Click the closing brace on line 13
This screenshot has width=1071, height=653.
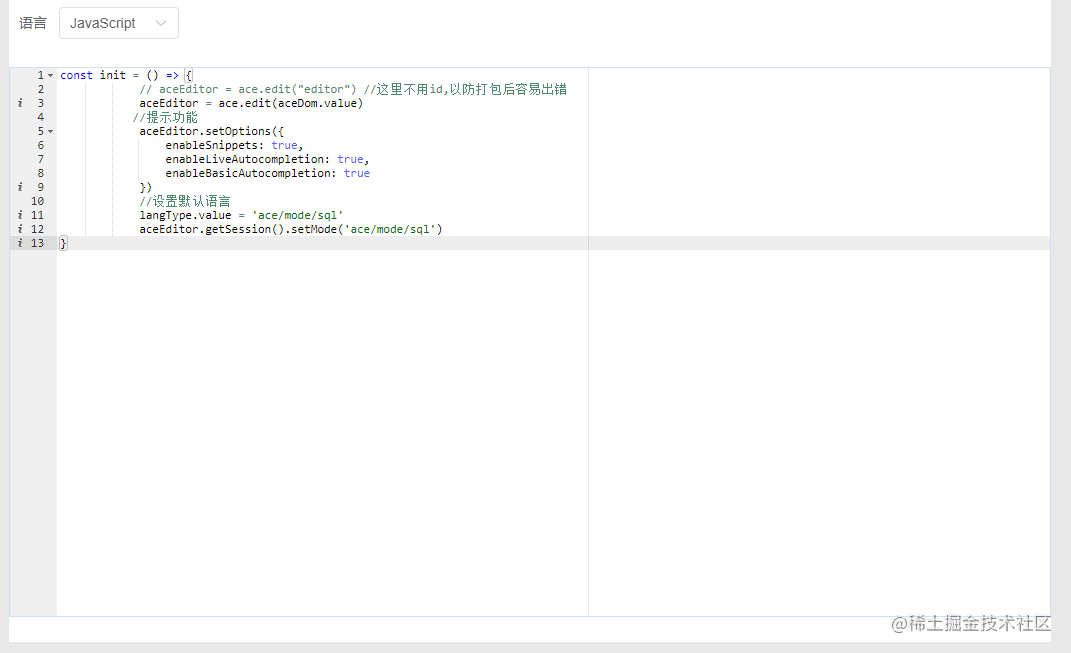(x=62, y=242)
